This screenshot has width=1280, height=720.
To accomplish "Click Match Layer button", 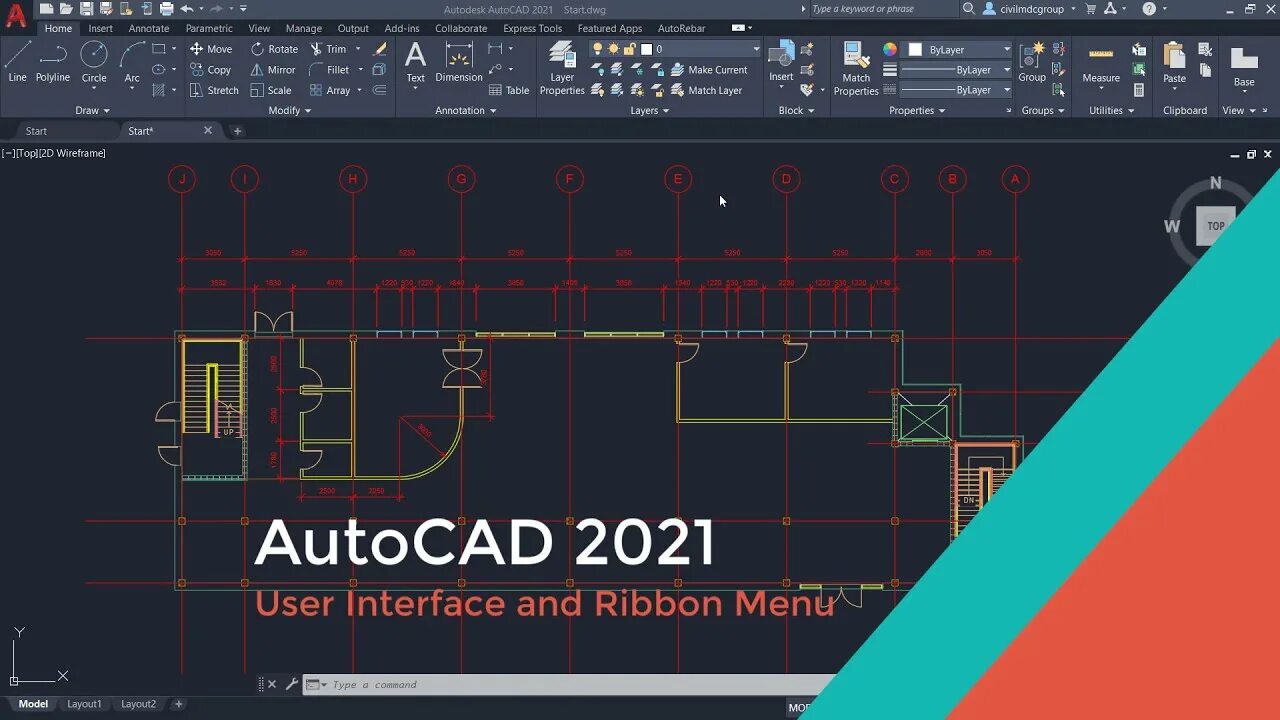I will click(x=707, y=90).
